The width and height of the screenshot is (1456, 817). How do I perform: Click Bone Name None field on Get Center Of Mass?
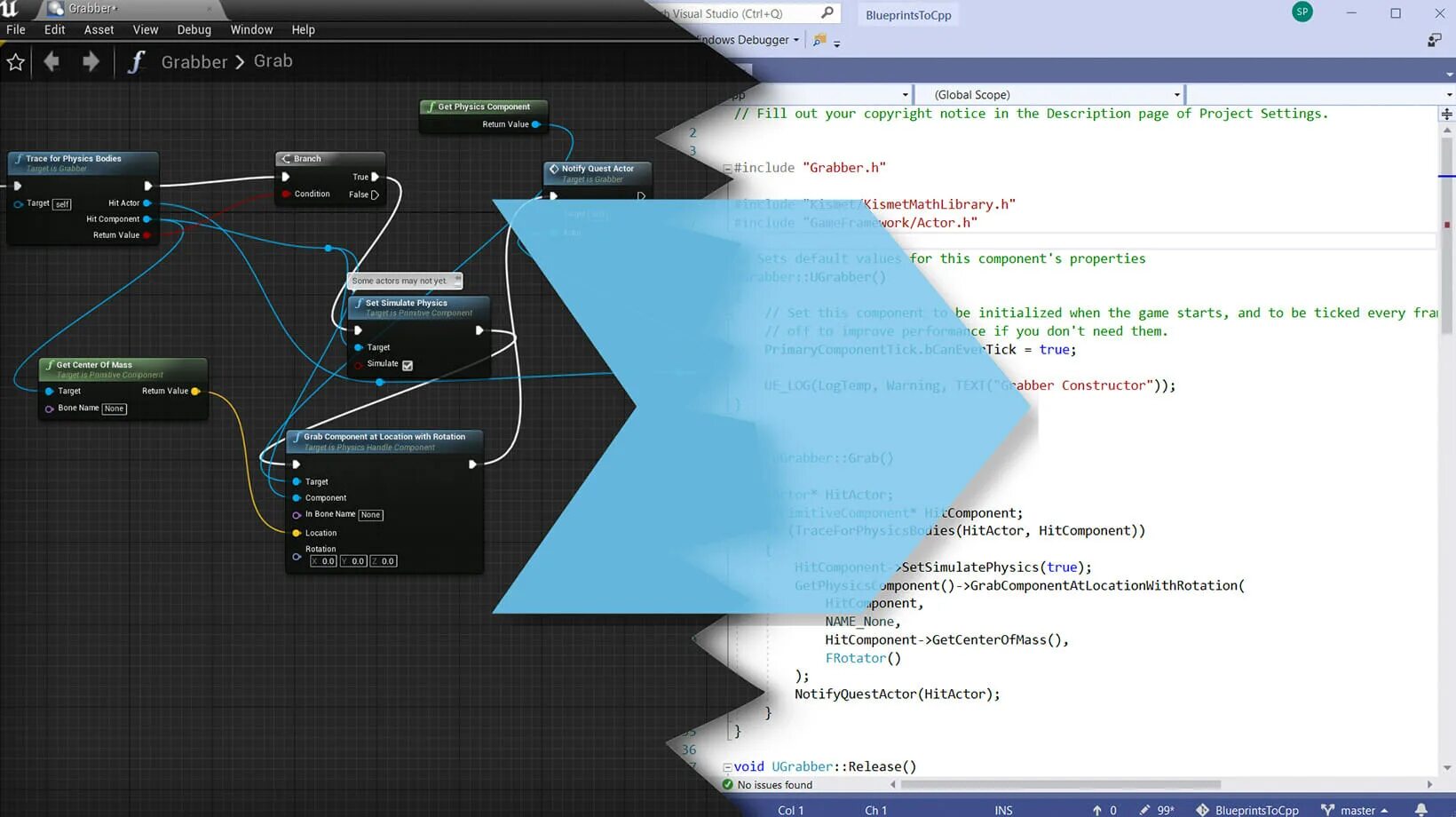(x=114, y=408)
